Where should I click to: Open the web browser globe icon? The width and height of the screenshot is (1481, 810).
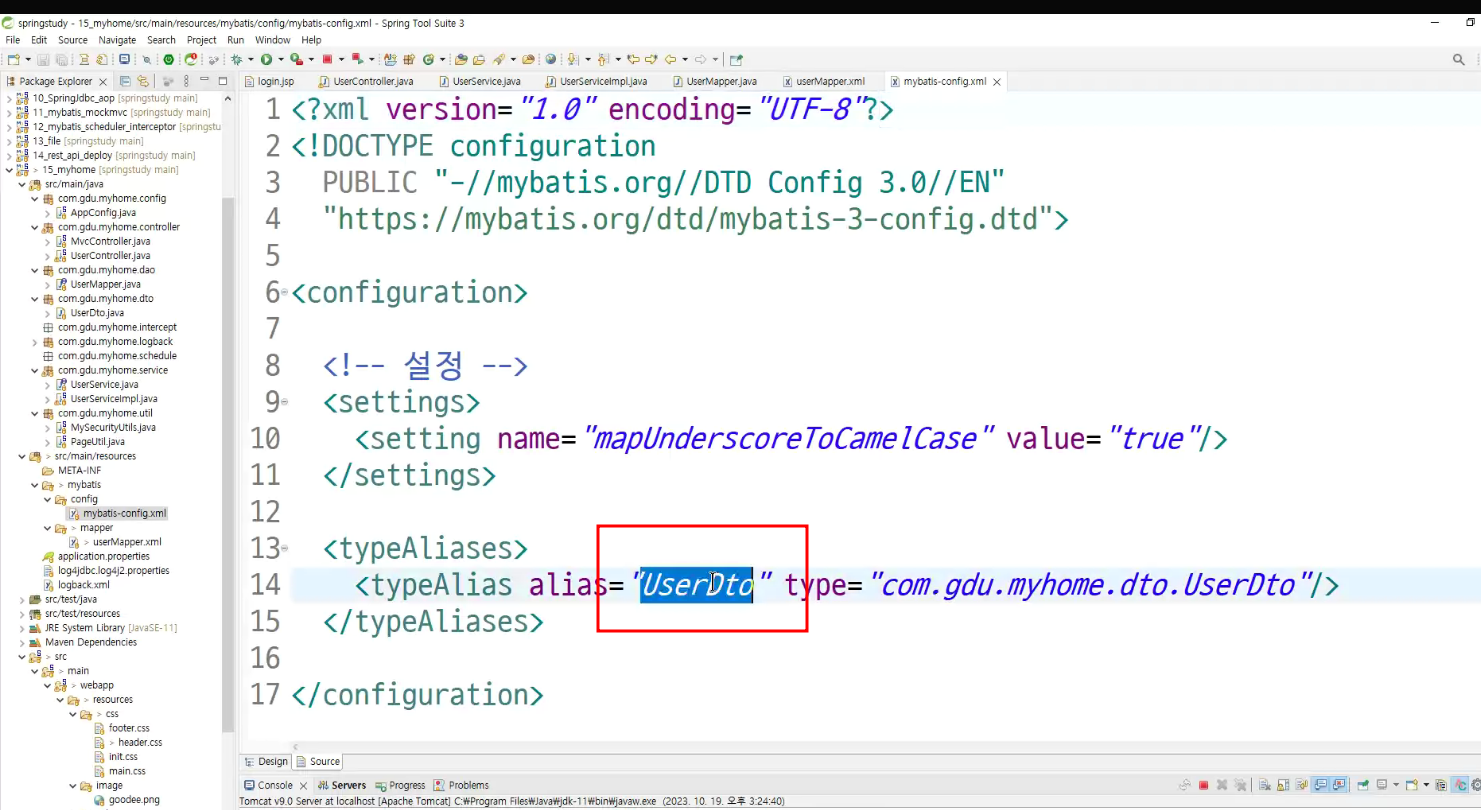(x=551, y=59)
